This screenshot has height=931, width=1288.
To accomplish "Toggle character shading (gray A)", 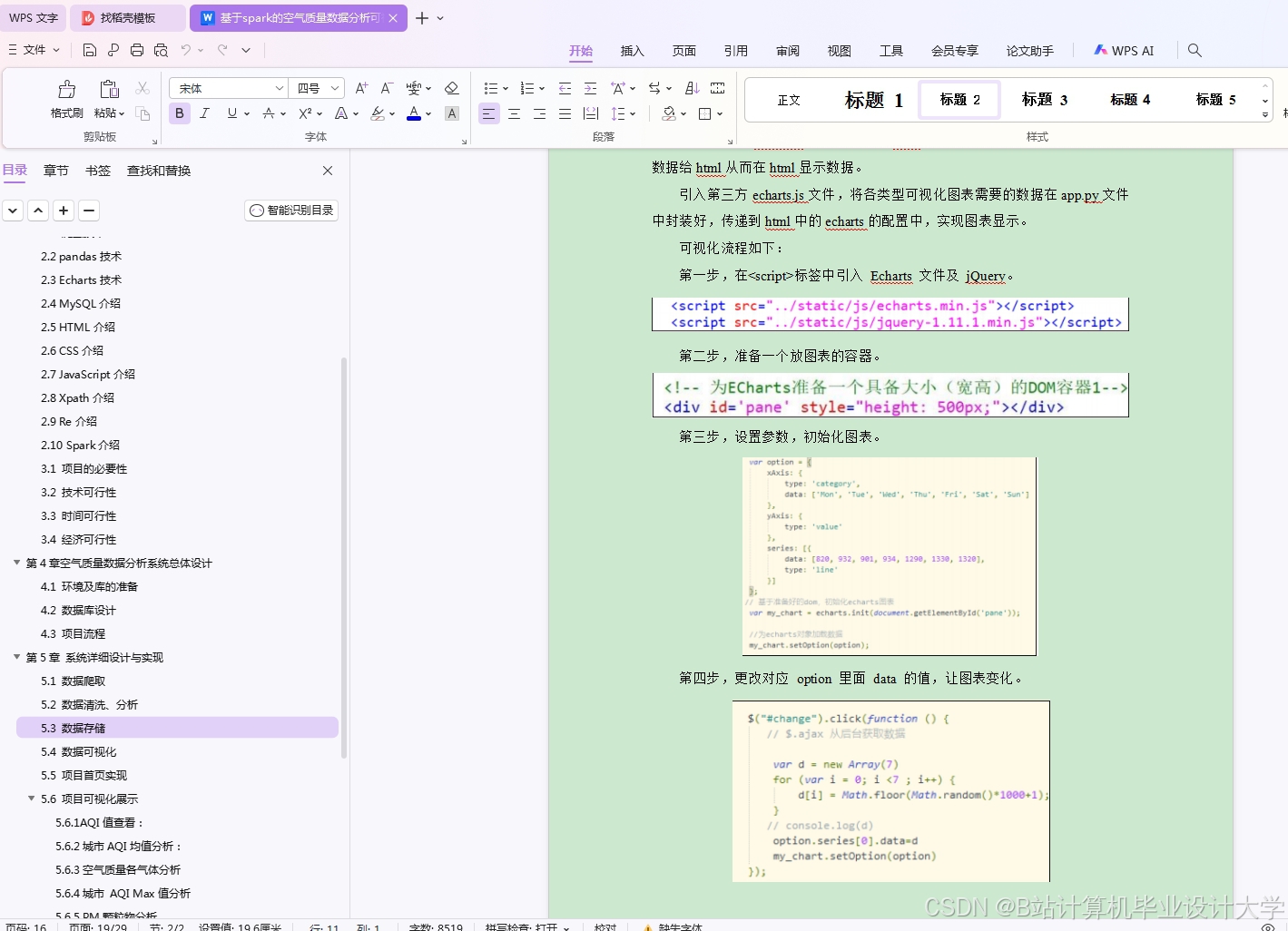I will [x=451, y=113].
